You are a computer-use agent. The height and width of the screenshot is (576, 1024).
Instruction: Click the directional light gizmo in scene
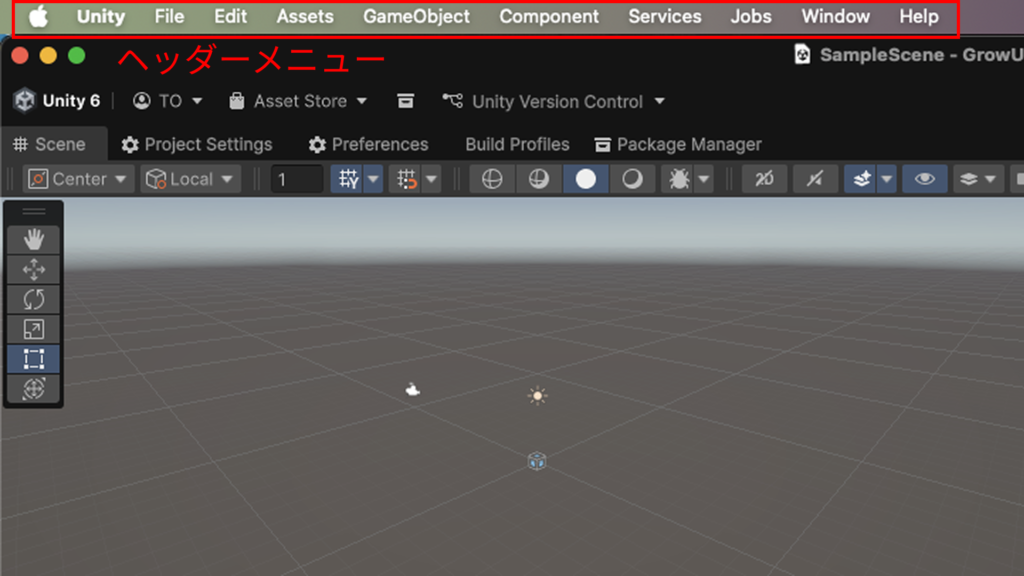coord(538,396)
